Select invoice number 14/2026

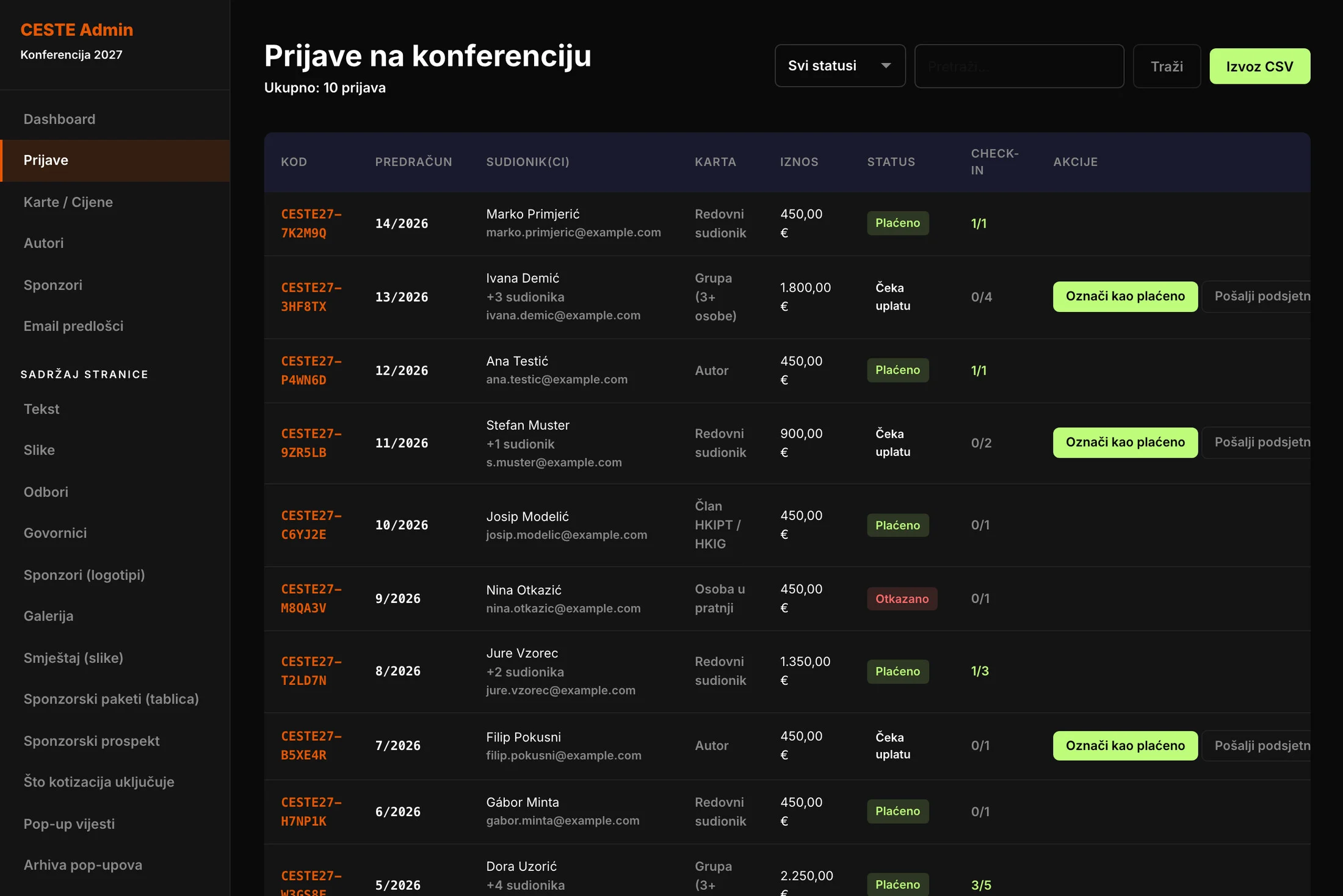point(401,224)
